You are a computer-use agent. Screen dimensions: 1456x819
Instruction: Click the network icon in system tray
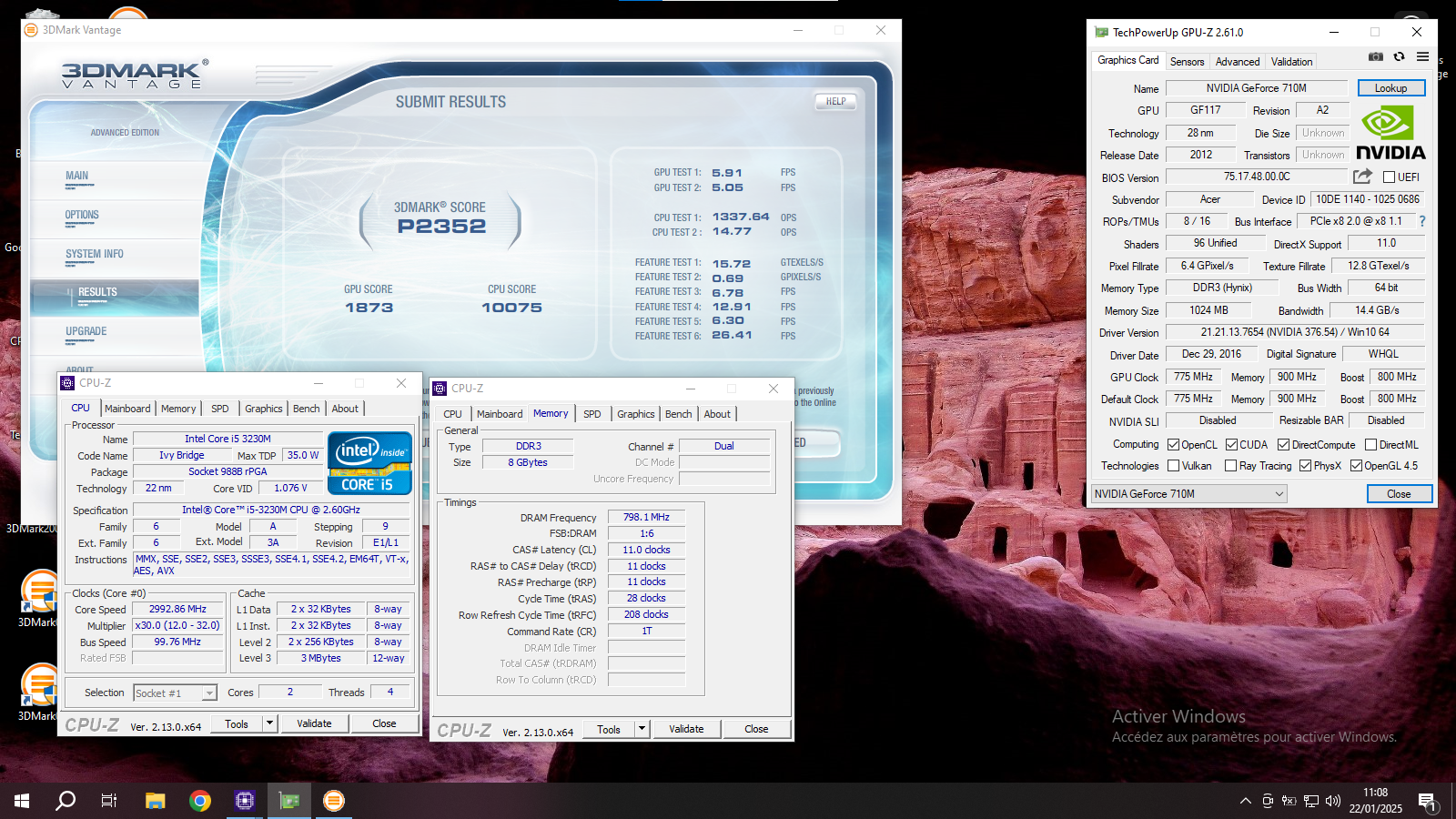1311,801
